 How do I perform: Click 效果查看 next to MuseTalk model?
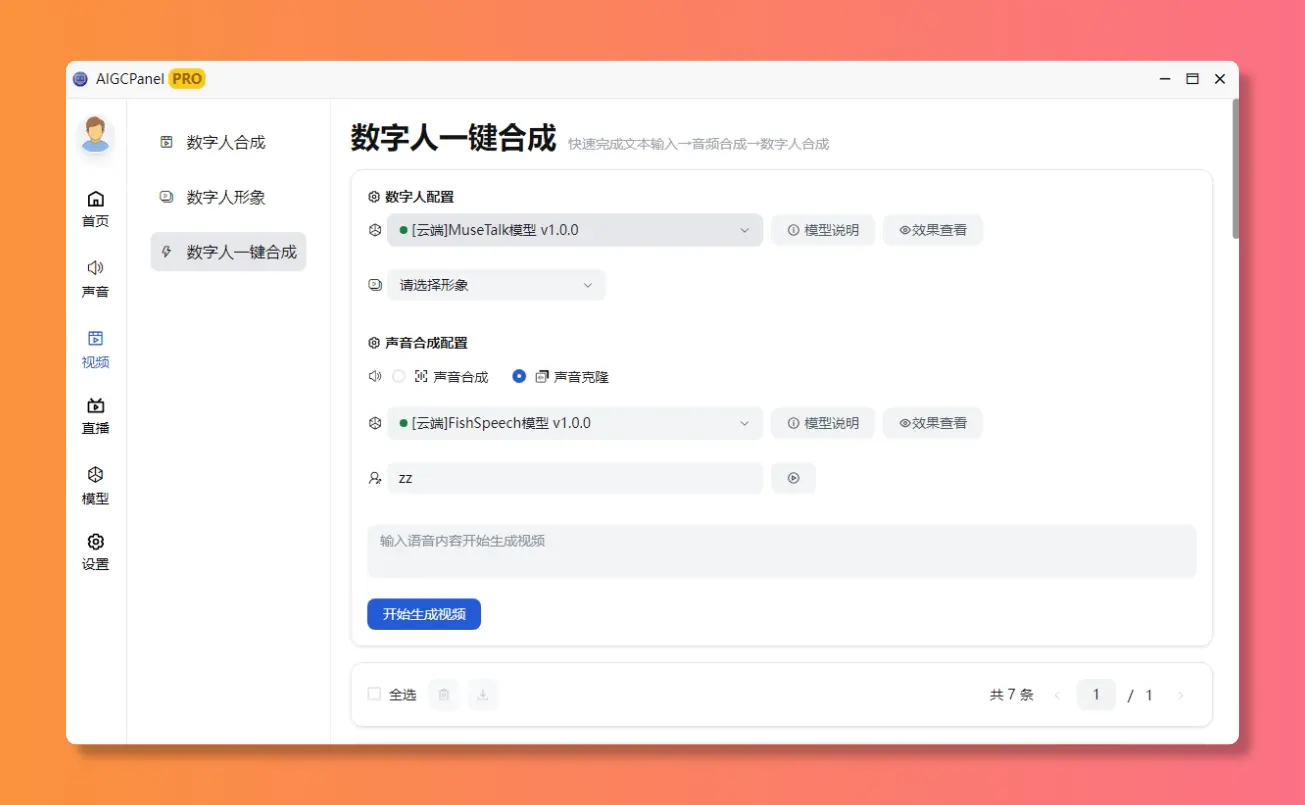click(932, 230)
